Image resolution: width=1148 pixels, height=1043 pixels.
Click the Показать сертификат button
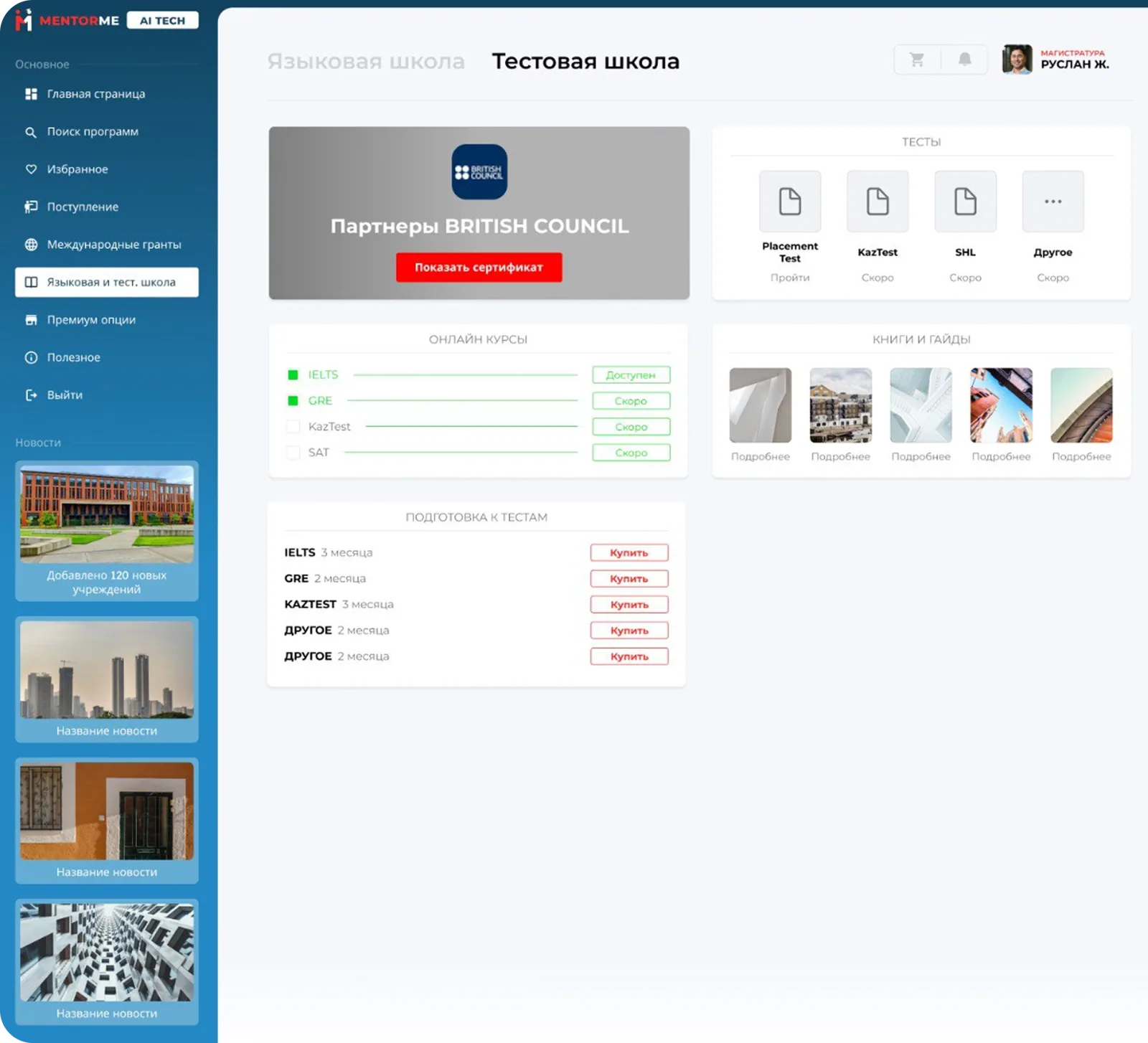tap(479, 267)
